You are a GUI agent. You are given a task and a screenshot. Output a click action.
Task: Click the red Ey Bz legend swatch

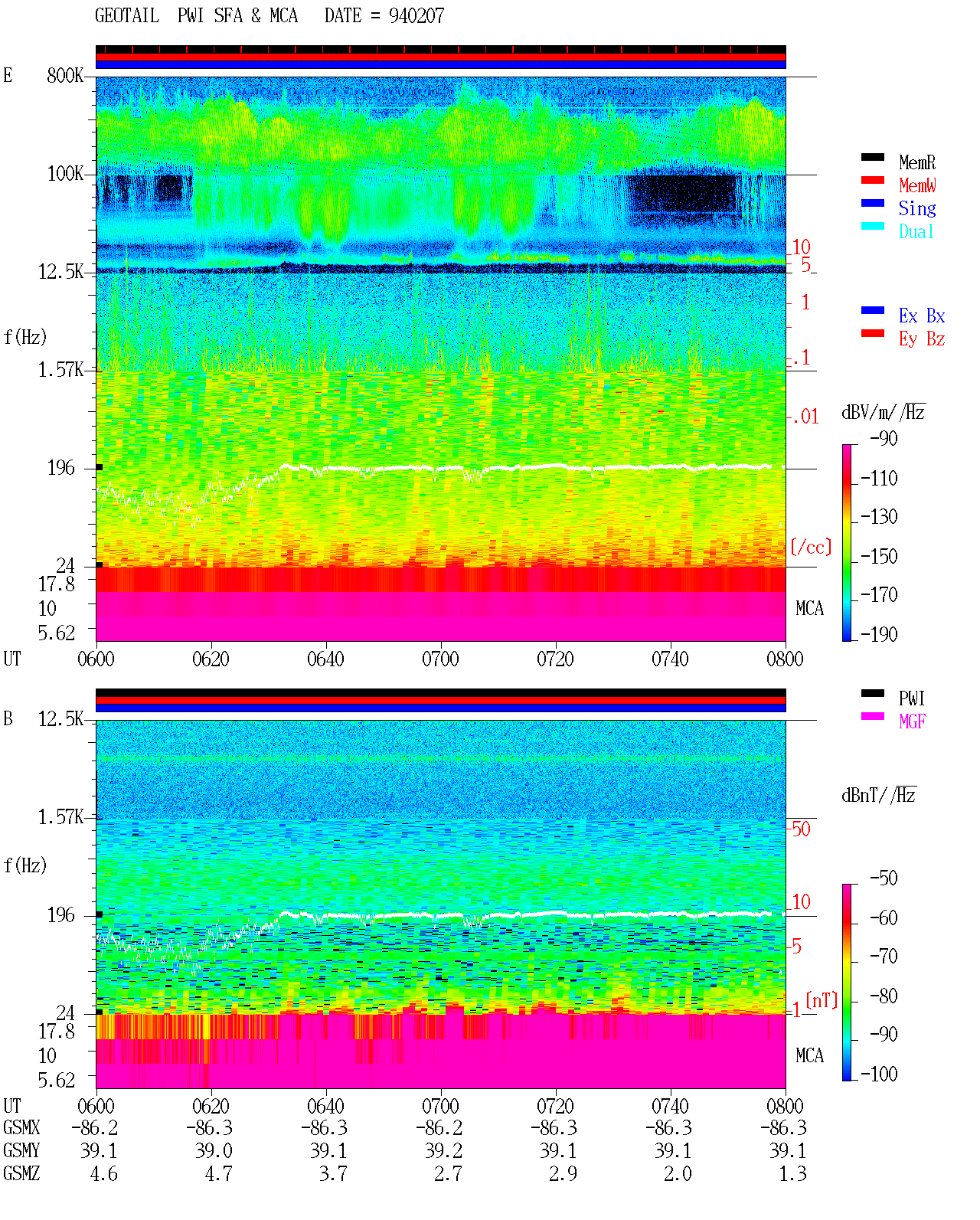pos(873,333)
